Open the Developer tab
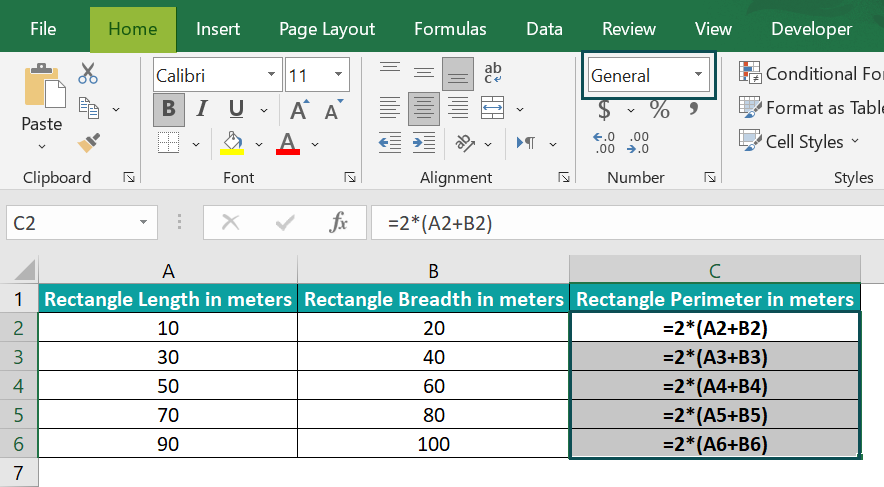 point(811,29)
